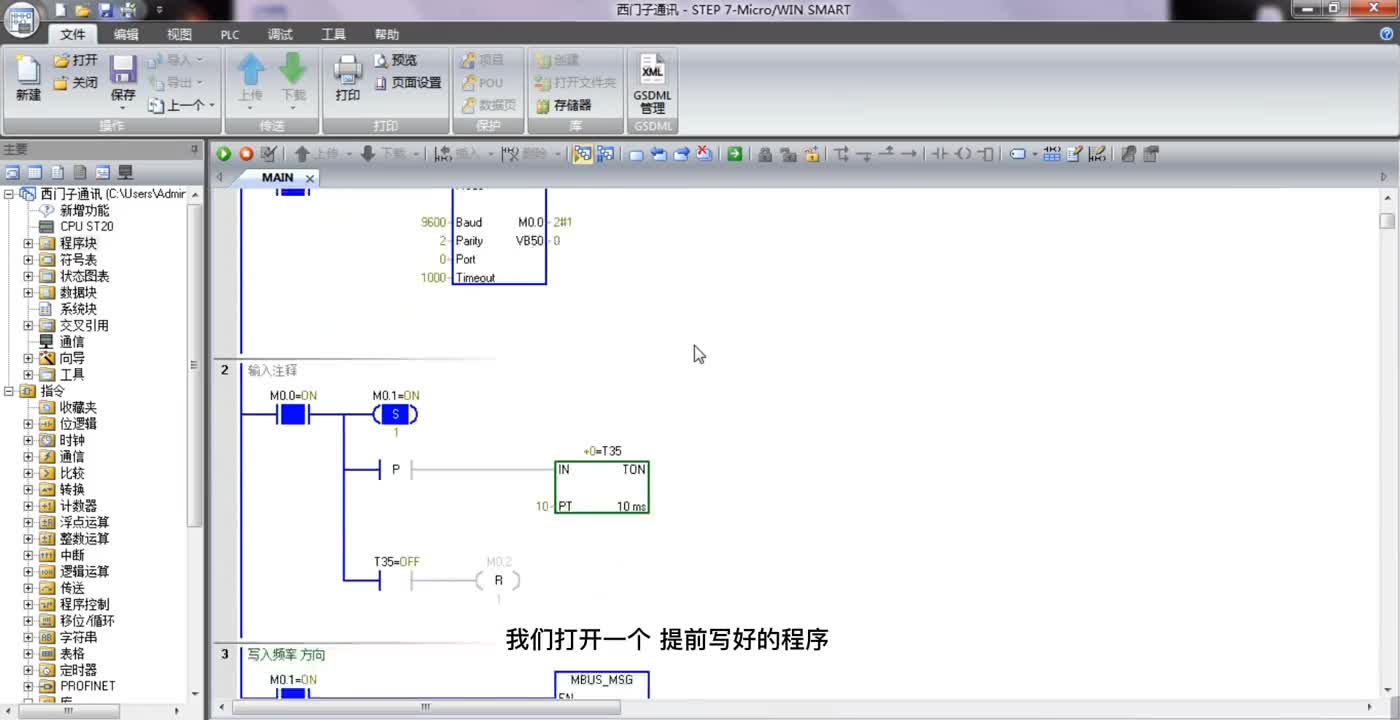This screenshot has width=1400, height=720.
Task: Click the 预览 print preview button
Action: coord(396,60)
